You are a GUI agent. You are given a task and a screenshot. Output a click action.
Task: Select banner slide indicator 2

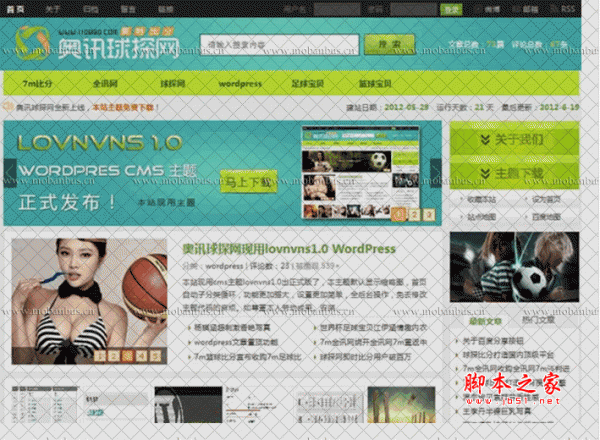pyautogui.click(x=414, y=215)
